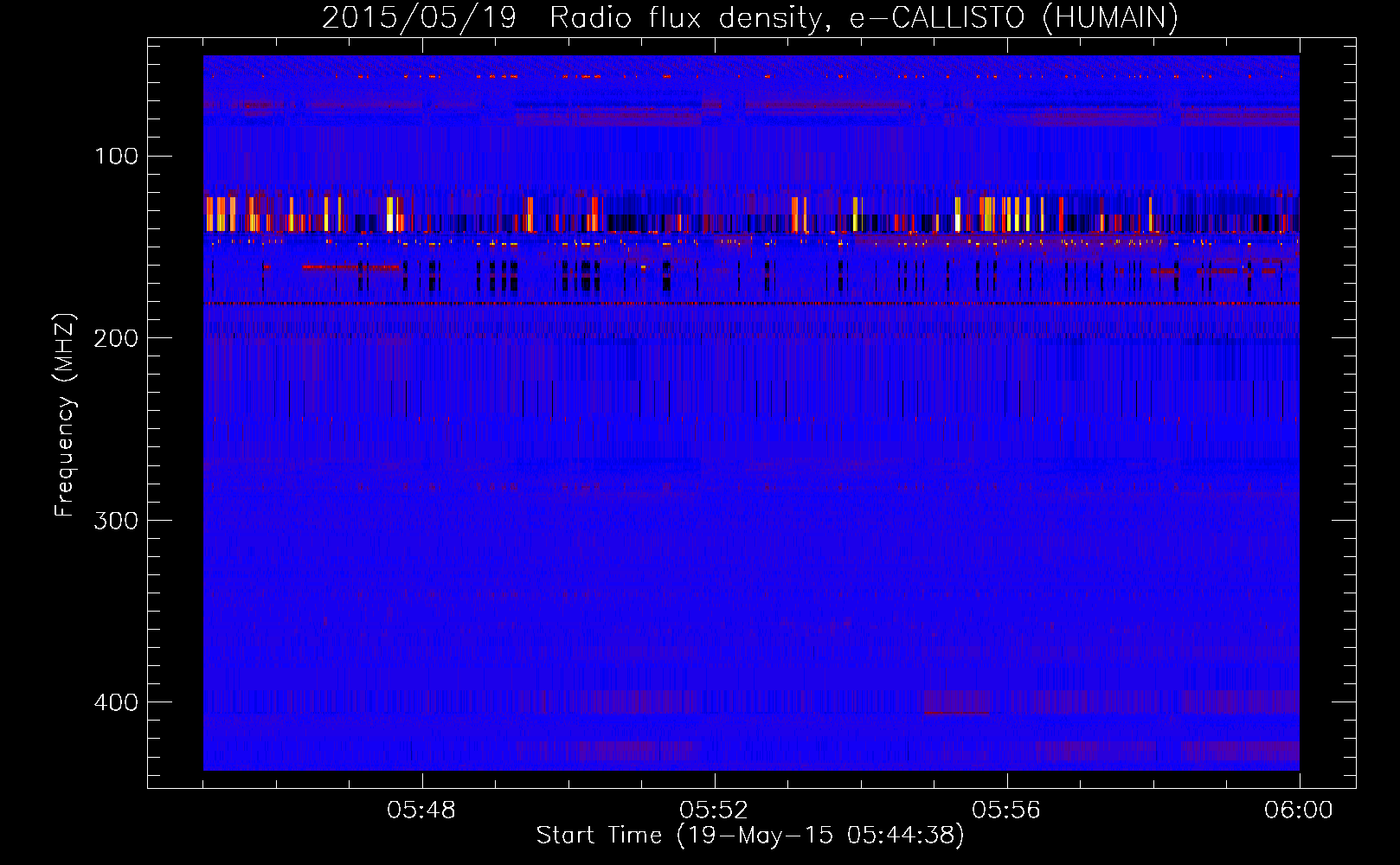1400x865 pixels.
Task: Click the 300 frequency tick label
Action: coord(117,520)
